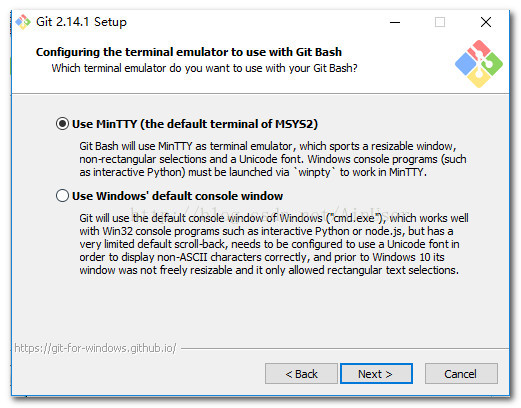521x408 pixels.
Task: Click the 'Use Windows' default console window' label text
Action: point(177,196)
